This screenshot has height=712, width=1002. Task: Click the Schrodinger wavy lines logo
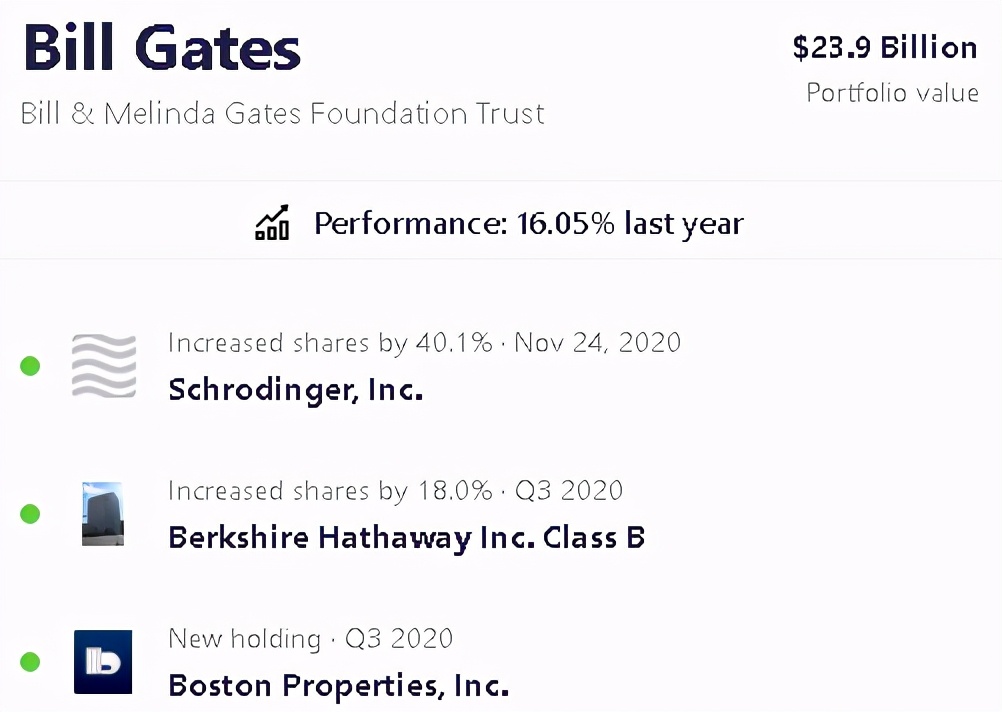104,366
